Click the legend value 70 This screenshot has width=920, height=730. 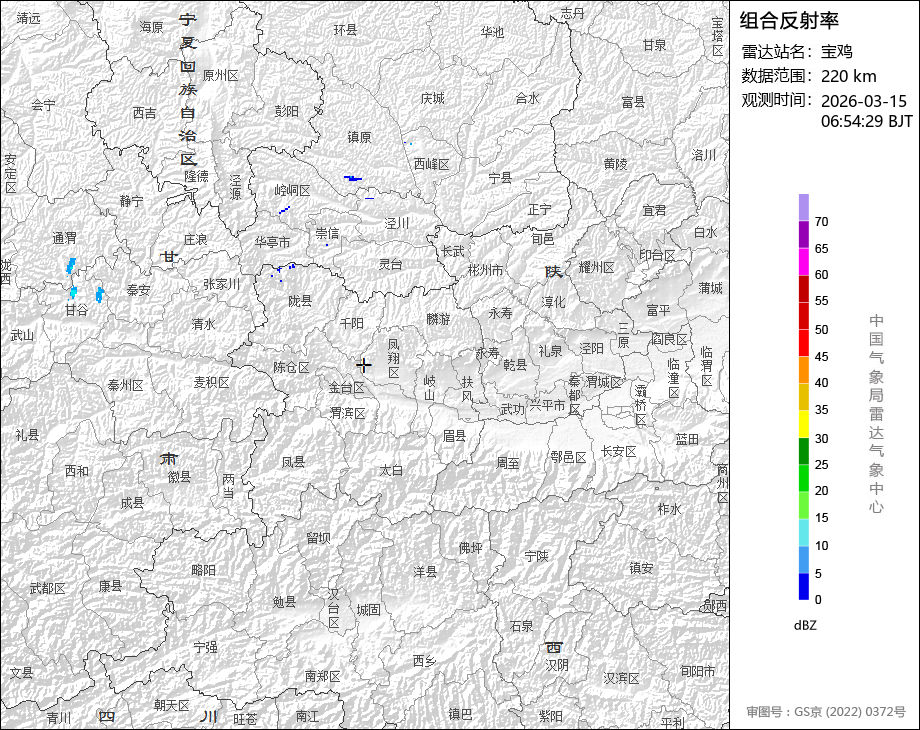click(821, 222)
